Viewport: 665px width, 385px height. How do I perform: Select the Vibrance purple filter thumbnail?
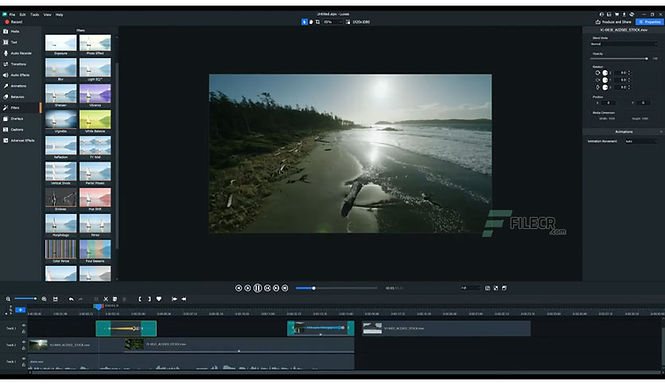(95, 94)
